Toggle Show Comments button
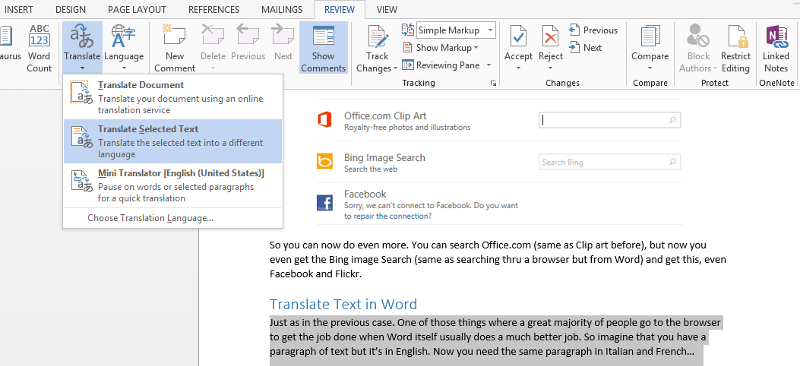The height and width of the screenshot is (366, 800). (323, 48)
